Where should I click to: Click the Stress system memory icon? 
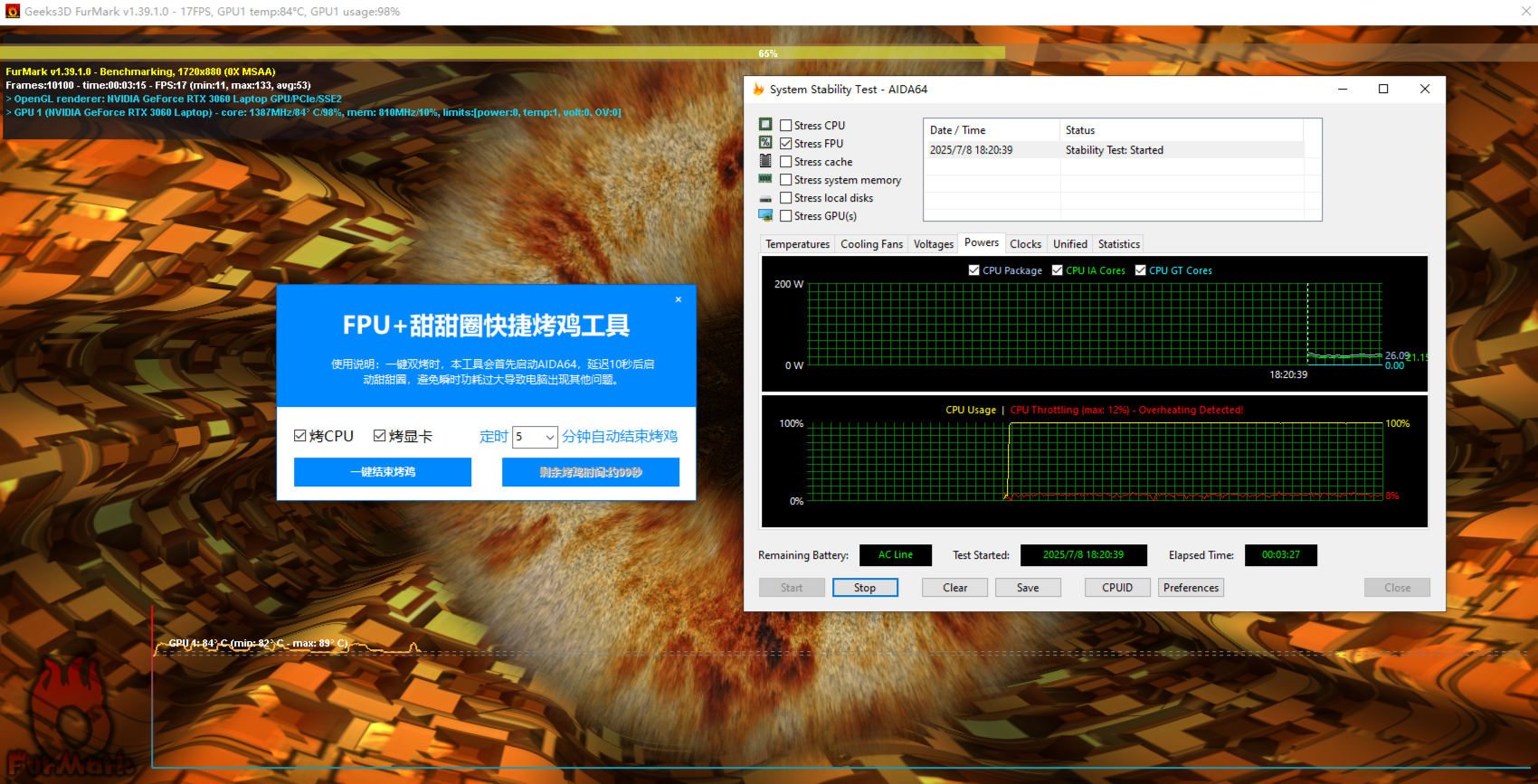coord(765,179)
